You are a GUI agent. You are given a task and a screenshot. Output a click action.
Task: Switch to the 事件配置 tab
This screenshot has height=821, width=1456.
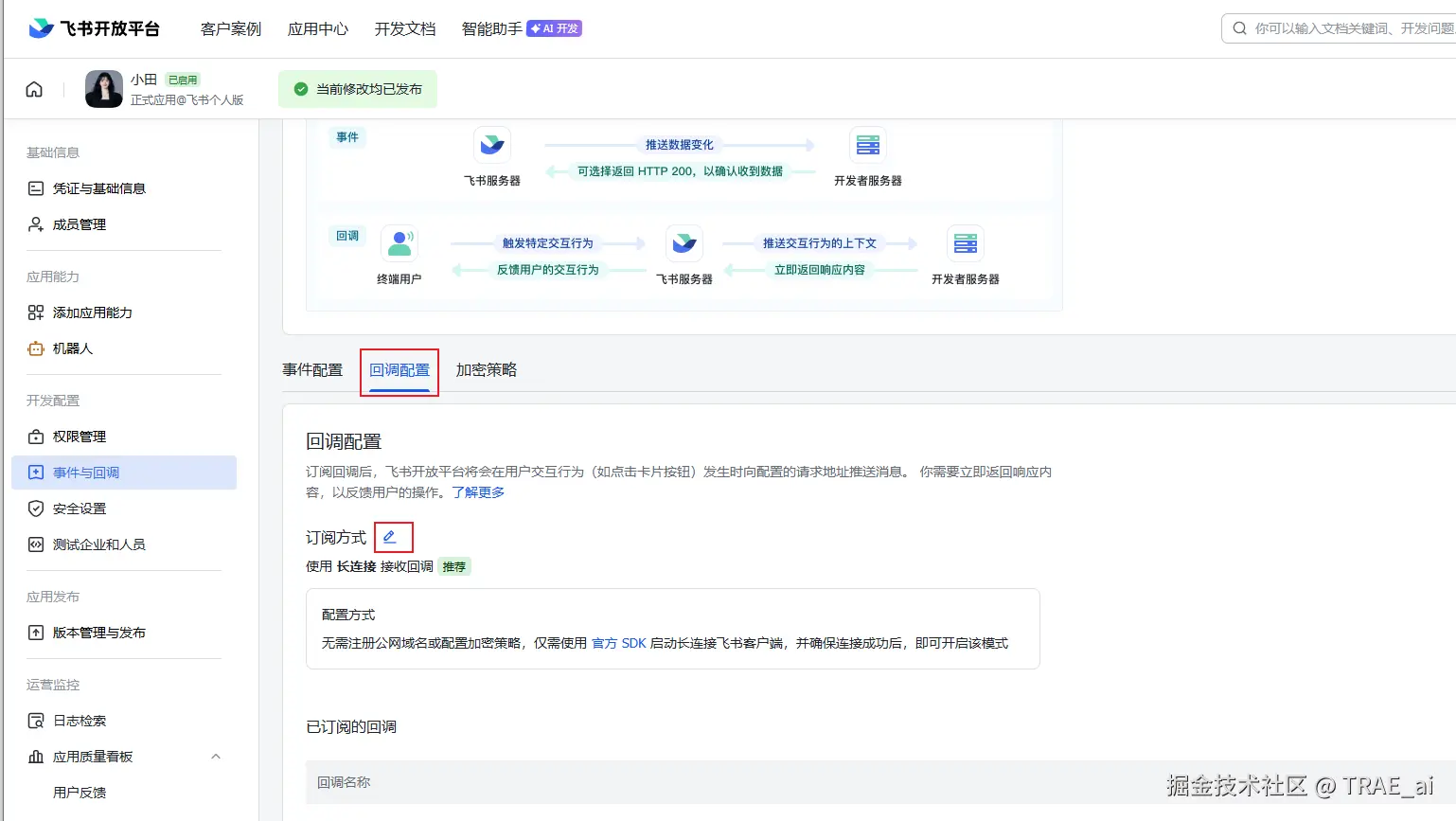click(x=312, y=370)
